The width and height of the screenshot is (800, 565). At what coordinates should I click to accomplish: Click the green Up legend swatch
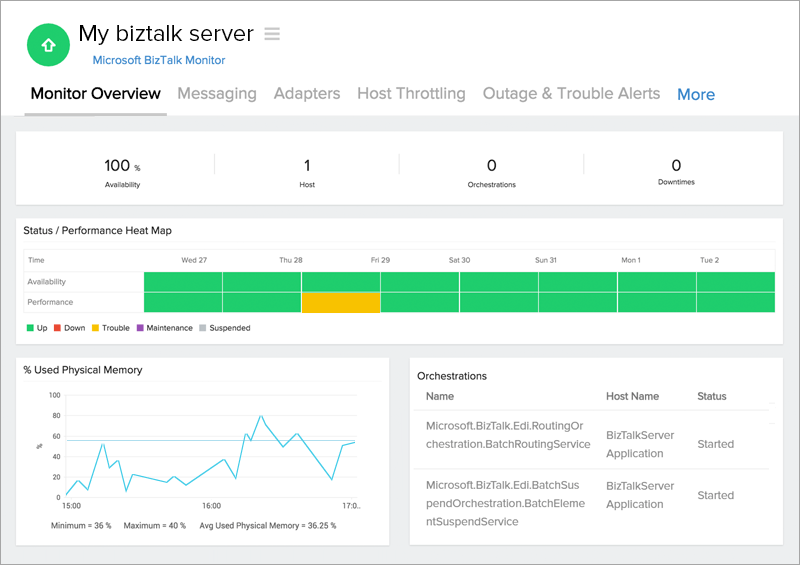[x=30, y=328]
